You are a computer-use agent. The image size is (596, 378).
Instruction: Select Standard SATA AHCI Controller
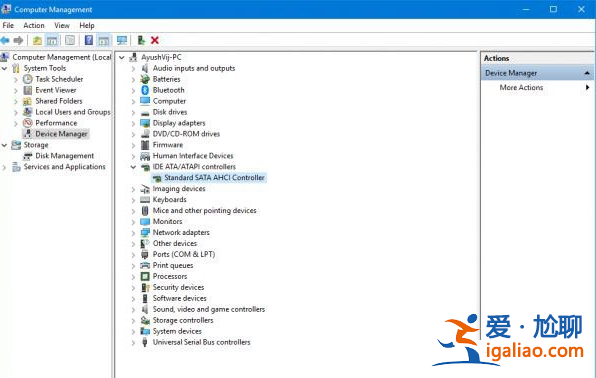[214, 178]
